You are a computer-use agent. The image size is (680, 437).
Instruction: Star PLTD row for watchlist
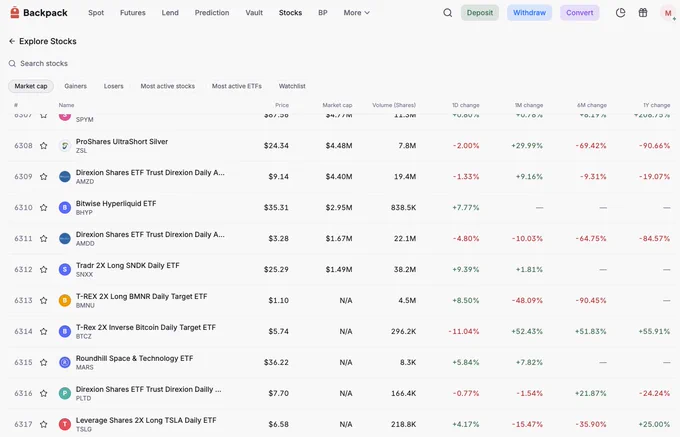(43, 393)
